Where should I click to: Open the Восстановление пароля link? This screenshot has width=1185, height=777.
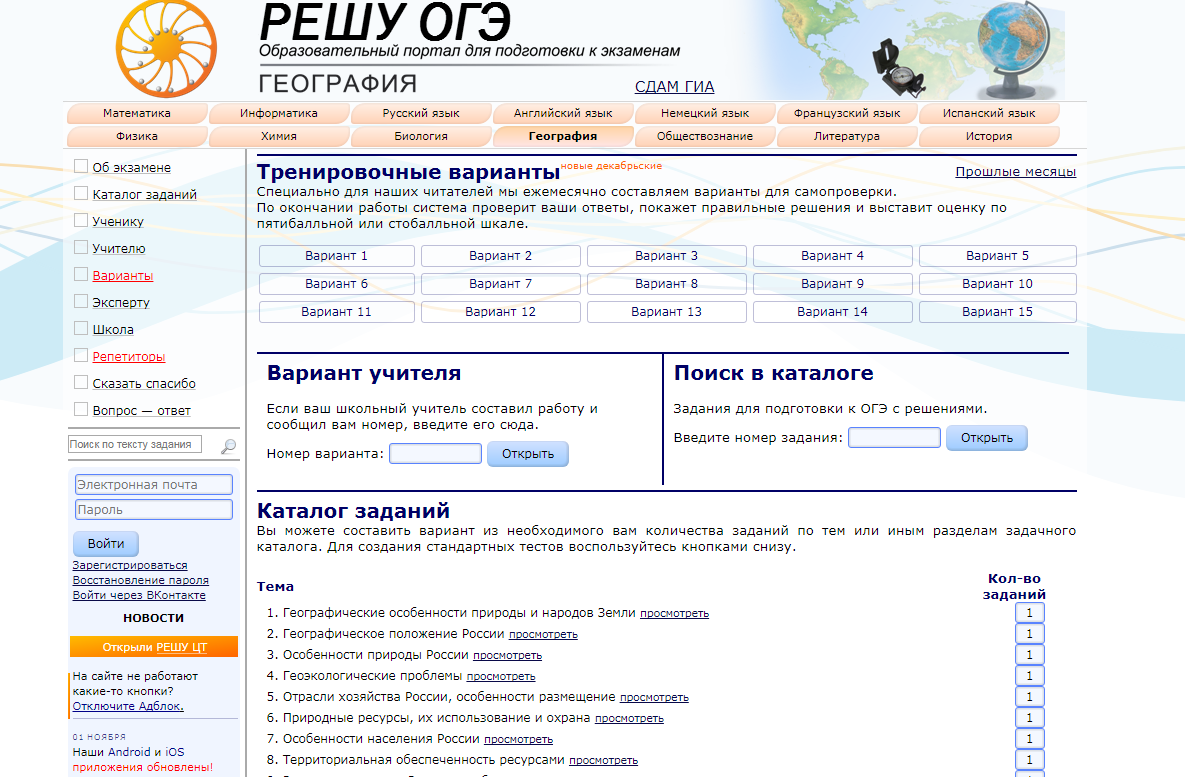[141, 580]
